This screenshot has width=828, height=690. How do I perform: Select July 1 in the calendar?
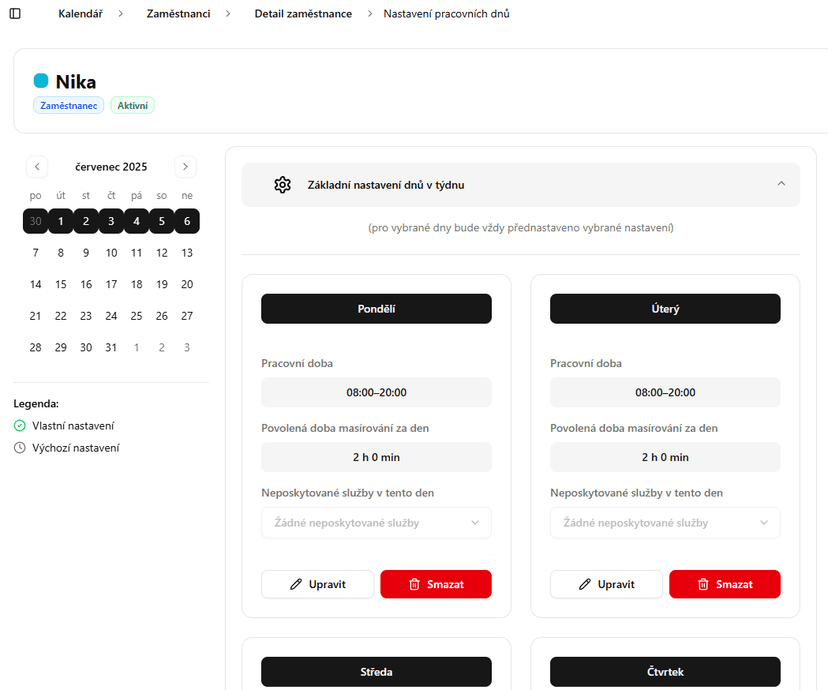pos(61,221)
